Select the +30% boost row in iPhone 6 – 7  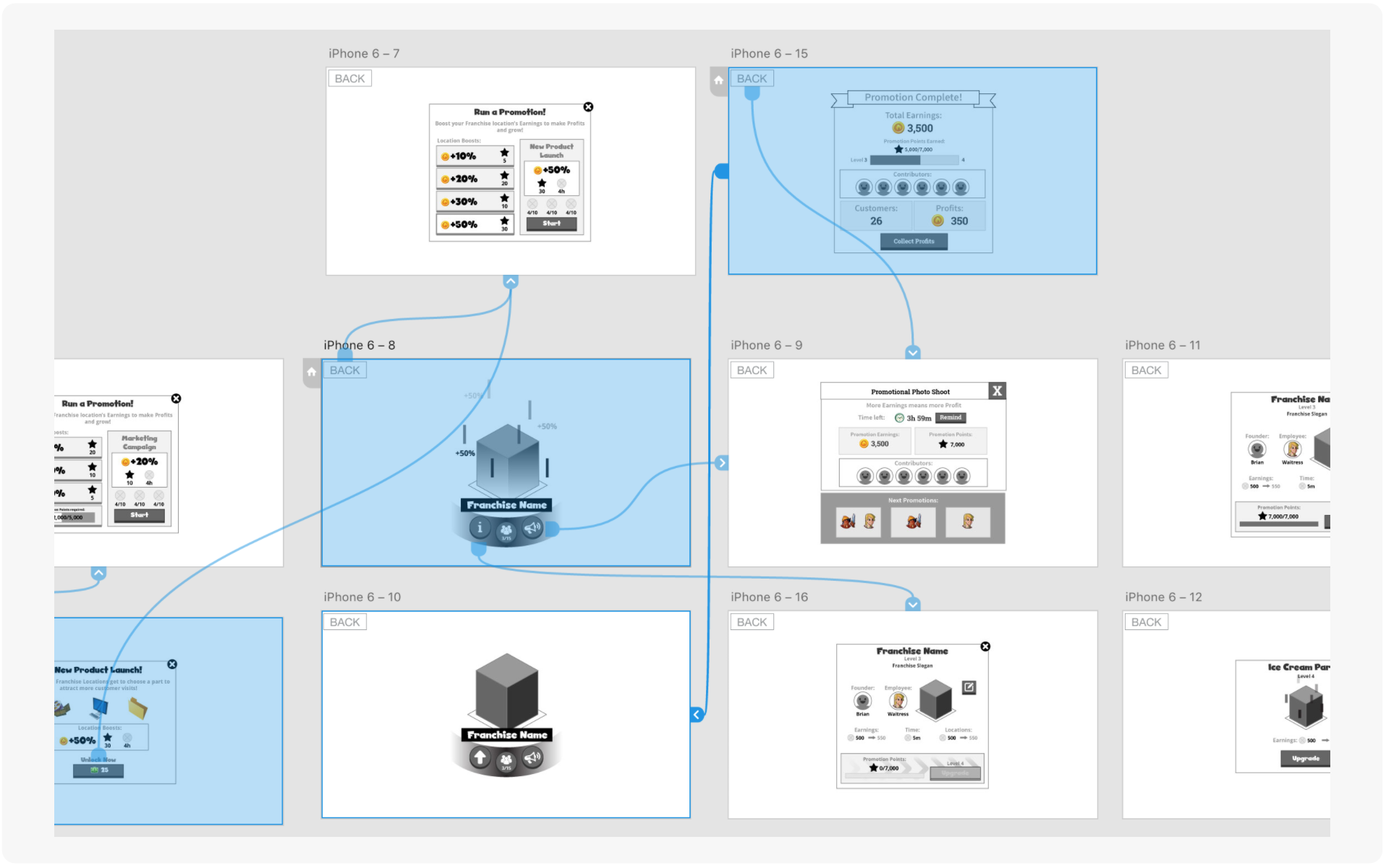point(475,202)
